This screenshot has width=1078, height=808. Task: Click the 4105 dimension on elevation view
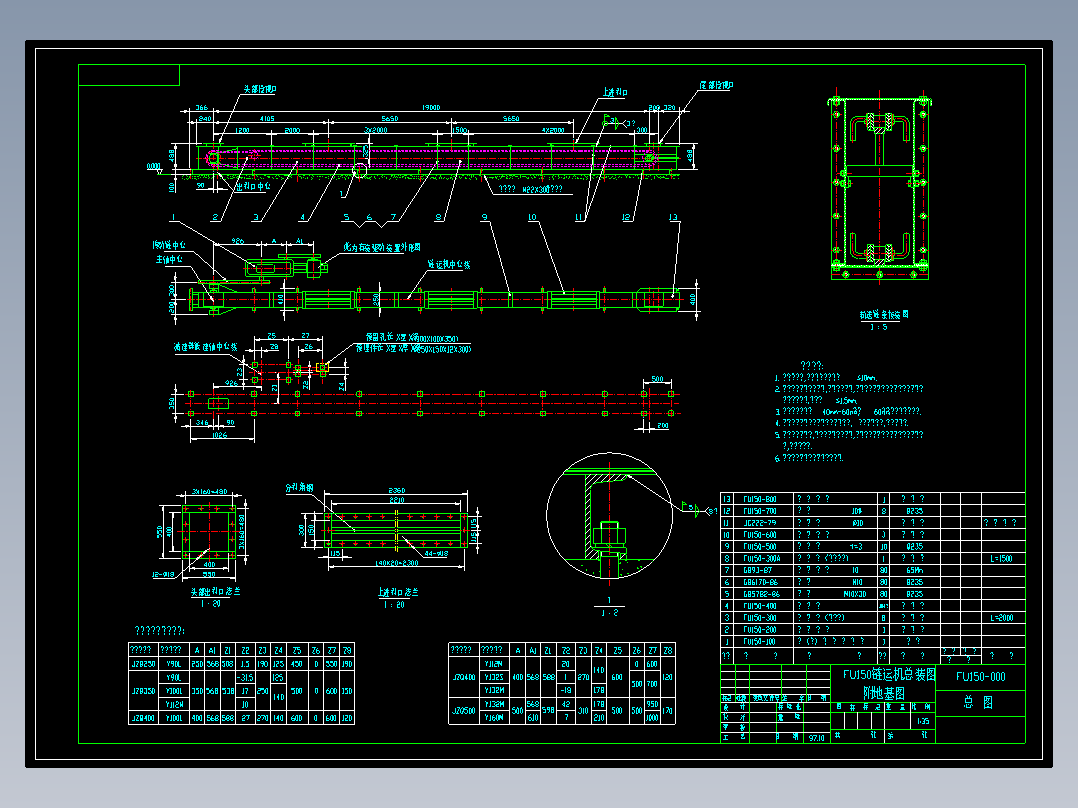[267, 118]
